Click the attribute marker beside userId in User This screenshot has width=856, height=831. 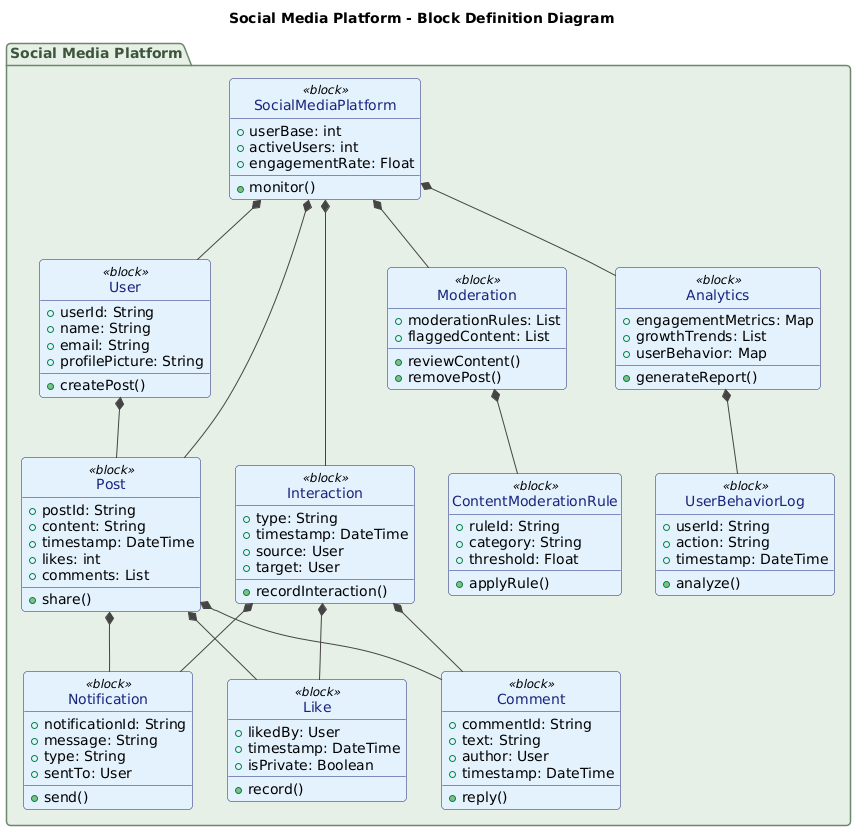point(51,312)
